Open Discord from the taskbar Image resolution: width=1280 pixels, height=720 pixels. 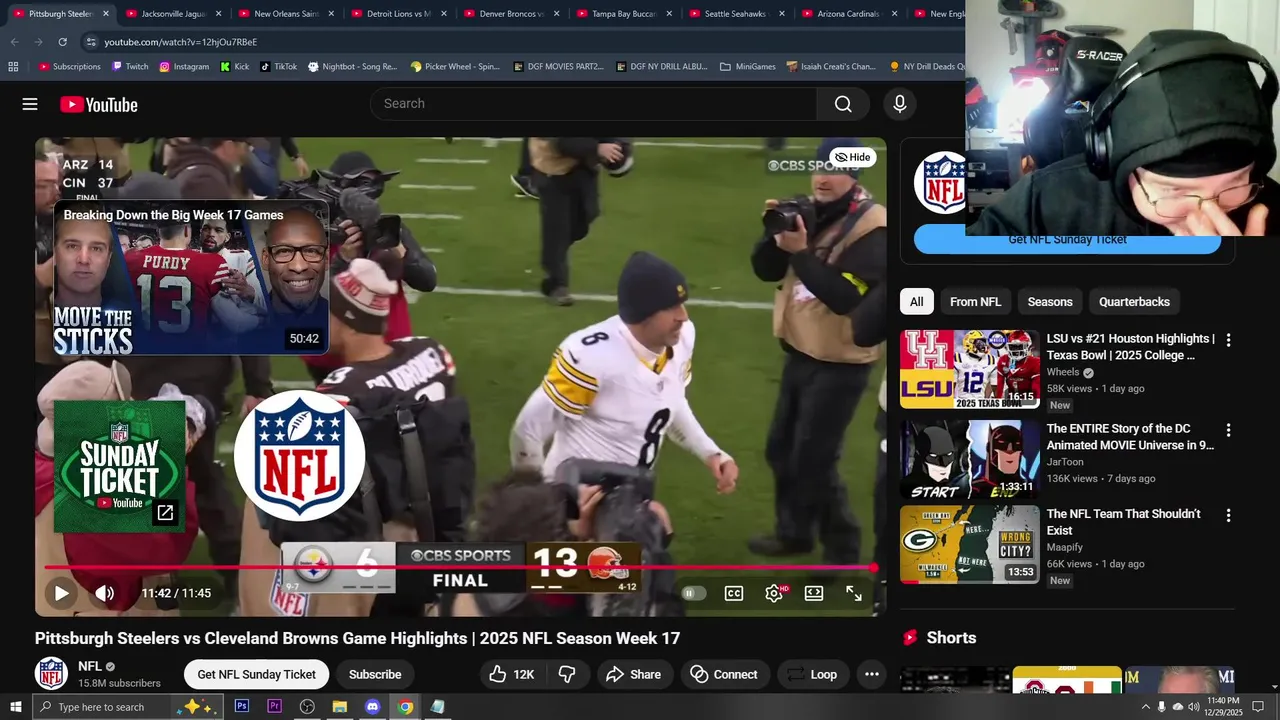tap(372, 707)
